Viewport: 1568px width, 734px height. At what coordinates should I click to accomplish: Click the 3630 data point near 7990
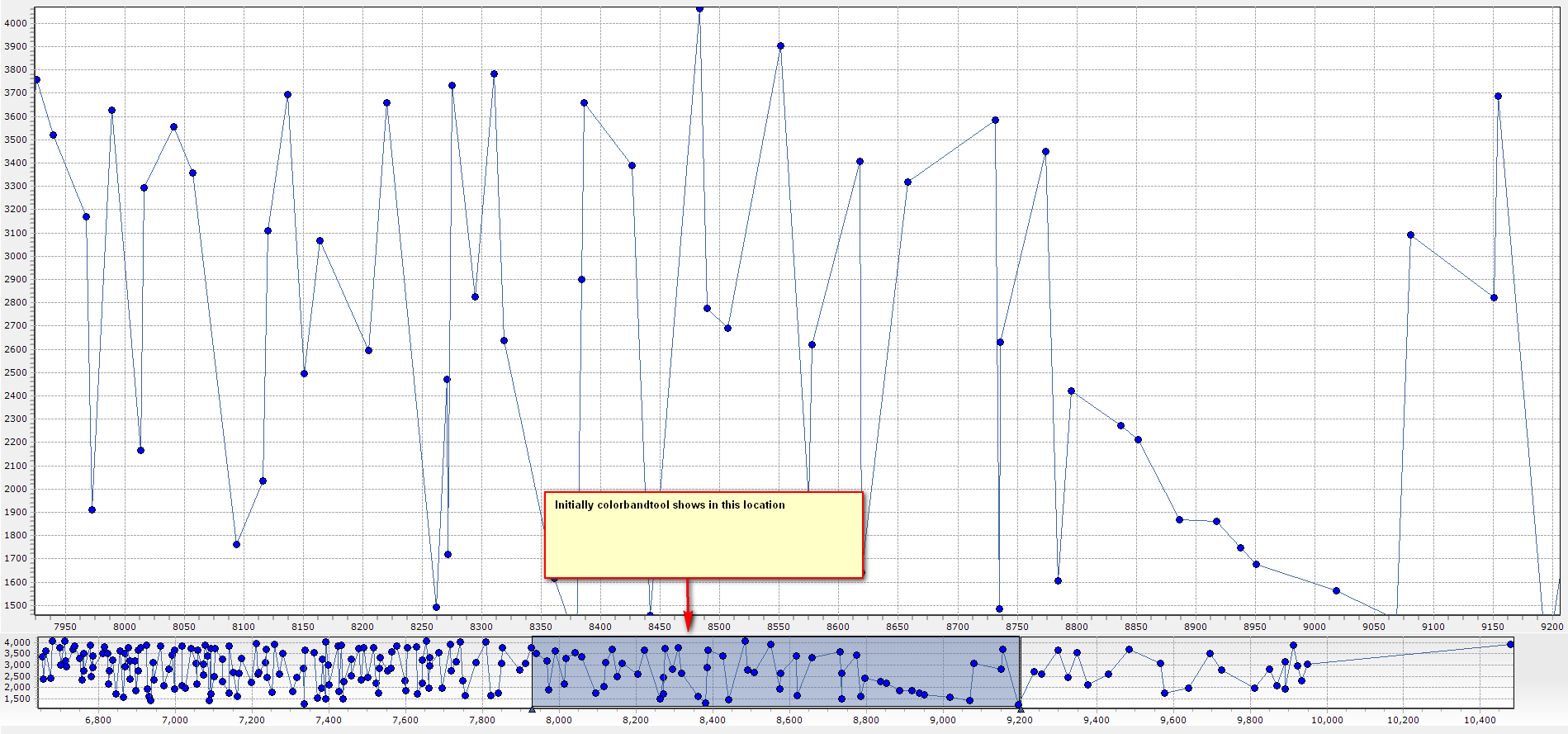click(111, 110)
